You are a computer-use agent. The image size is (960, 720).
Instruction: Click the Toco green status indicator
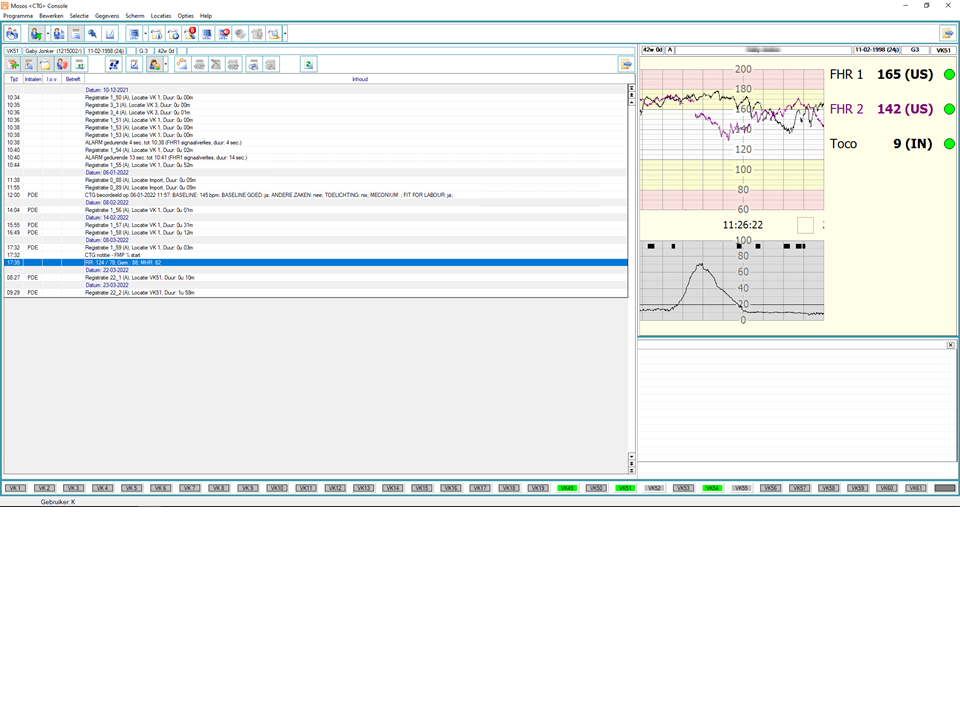[949, 144]
